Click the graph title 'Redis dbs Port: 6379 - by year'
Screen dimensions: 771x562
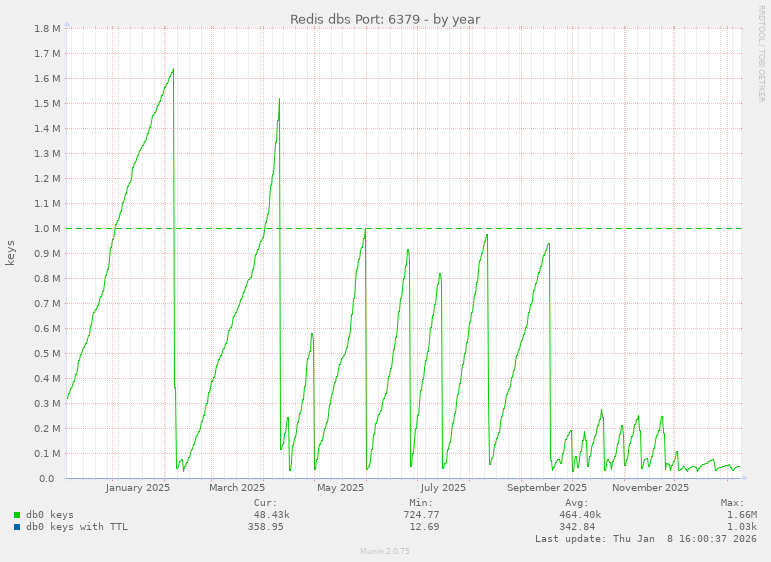[385, 19]
